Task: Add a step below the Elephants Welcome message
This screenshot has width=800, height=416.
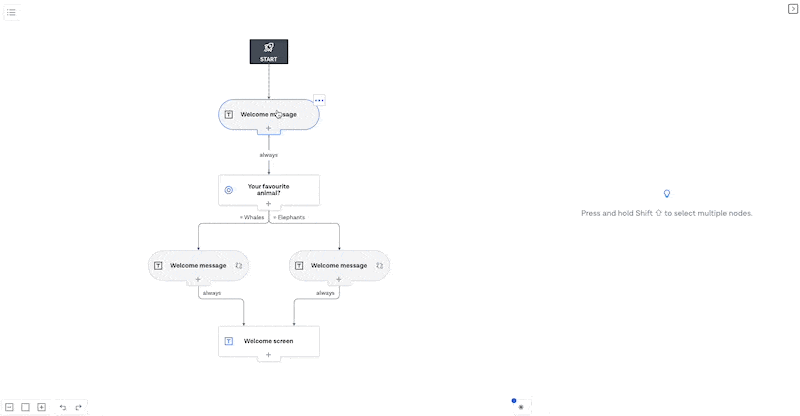Action: click(x=339, y=279)
